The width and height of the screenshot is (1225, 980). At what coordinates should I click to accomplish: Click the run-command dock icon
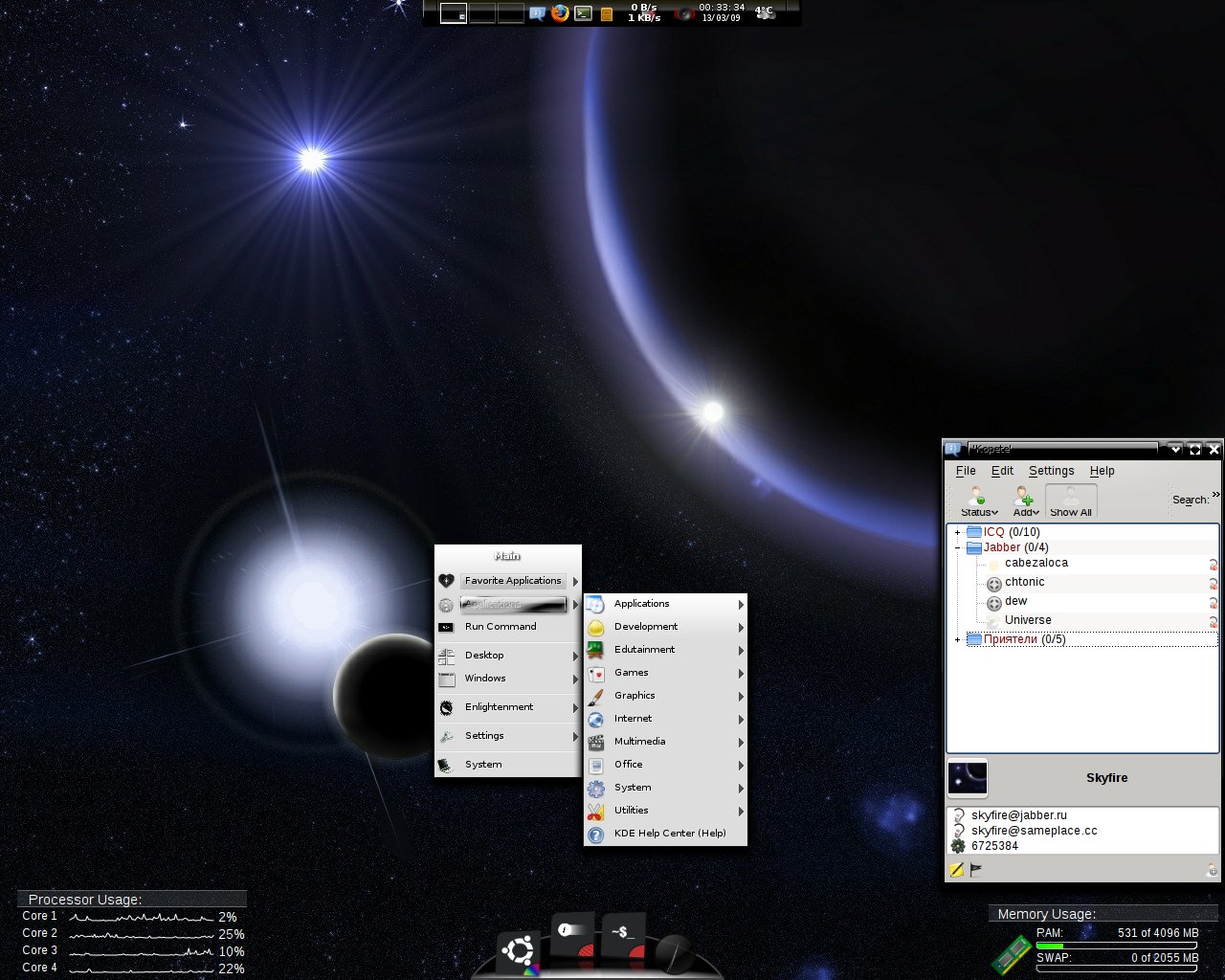coord(572,935)
